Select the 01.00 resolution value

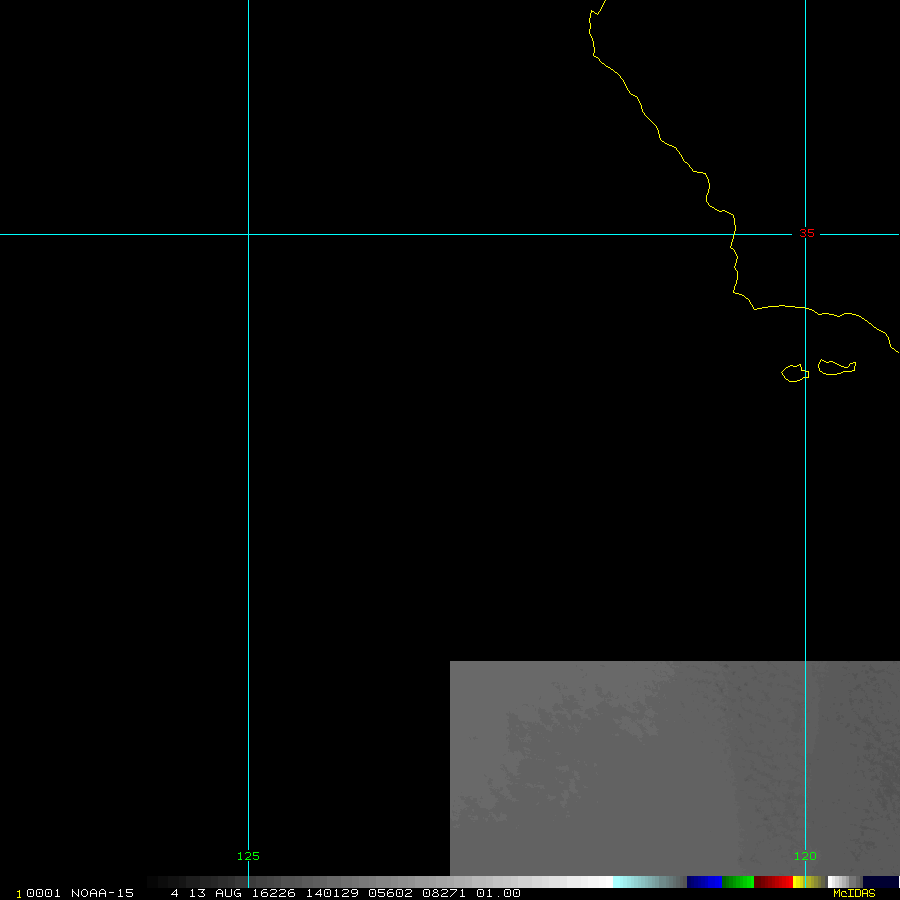498,893
